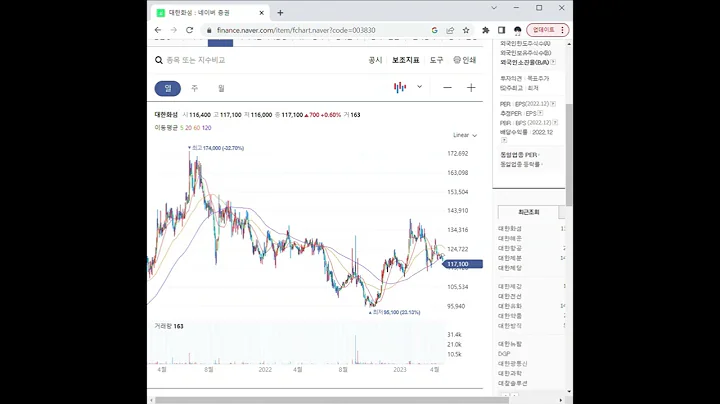Image resolution: width=720 pixels, height=404 pixels.
Task: Reload the Naver finance page
Action: (x=189, y=30)
